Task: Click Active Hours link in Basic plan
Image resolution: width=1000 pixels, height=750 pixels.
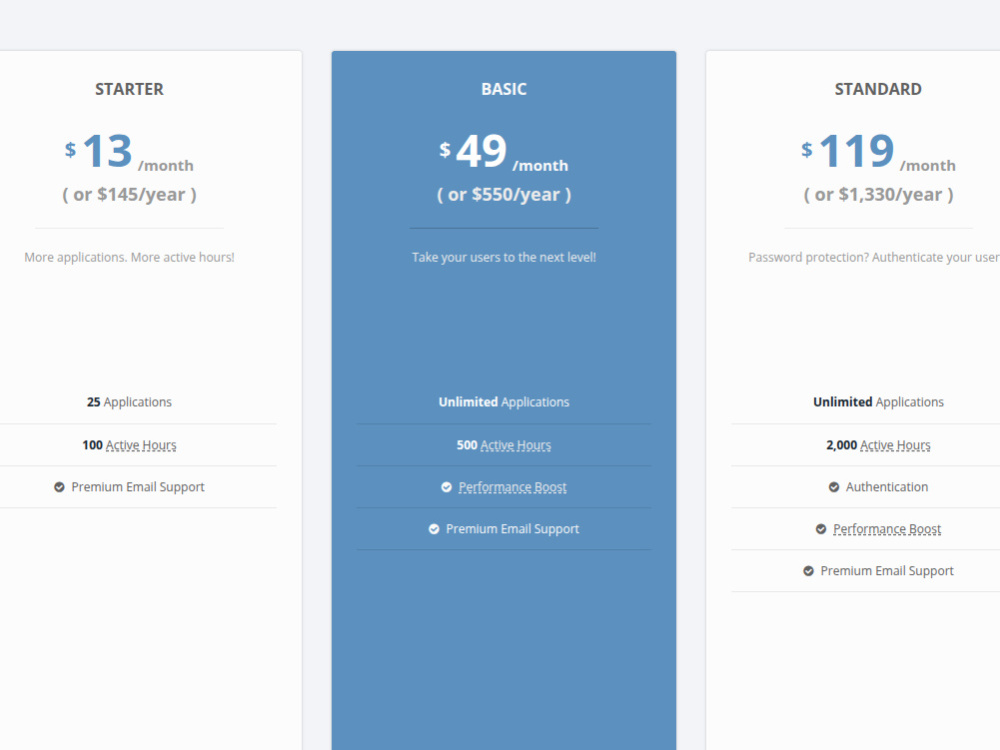Action: (x=515, y=445)
